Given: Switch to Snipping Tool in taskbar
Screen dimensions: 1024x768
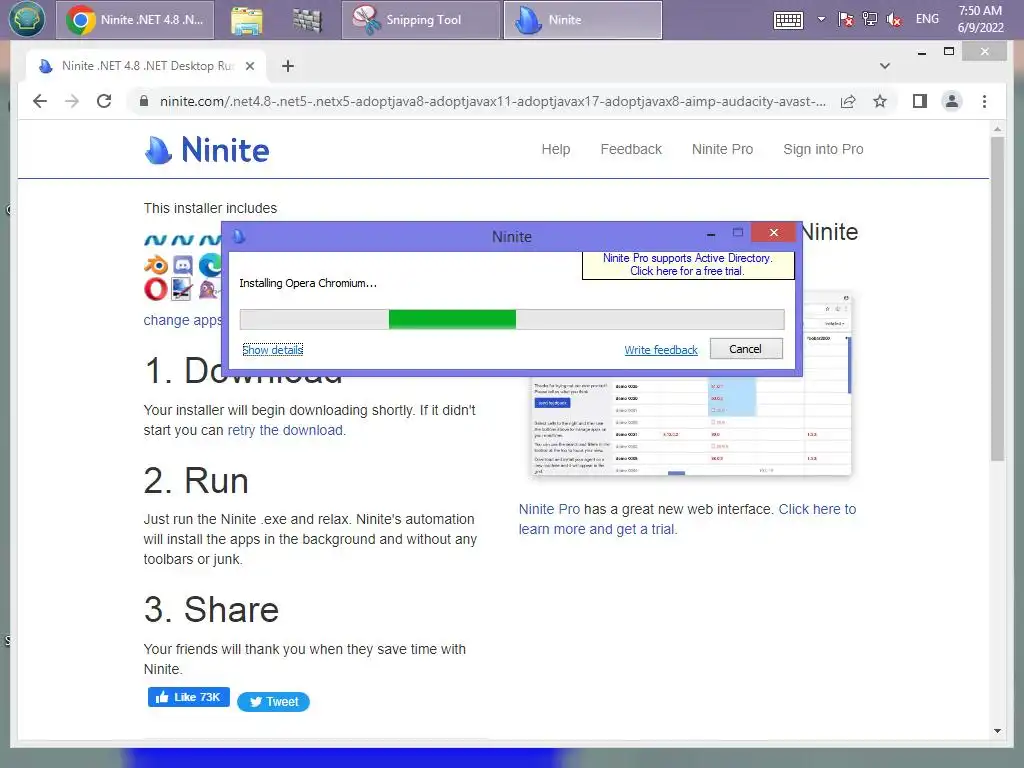Looking at the screenshot, I should point(421,20).
